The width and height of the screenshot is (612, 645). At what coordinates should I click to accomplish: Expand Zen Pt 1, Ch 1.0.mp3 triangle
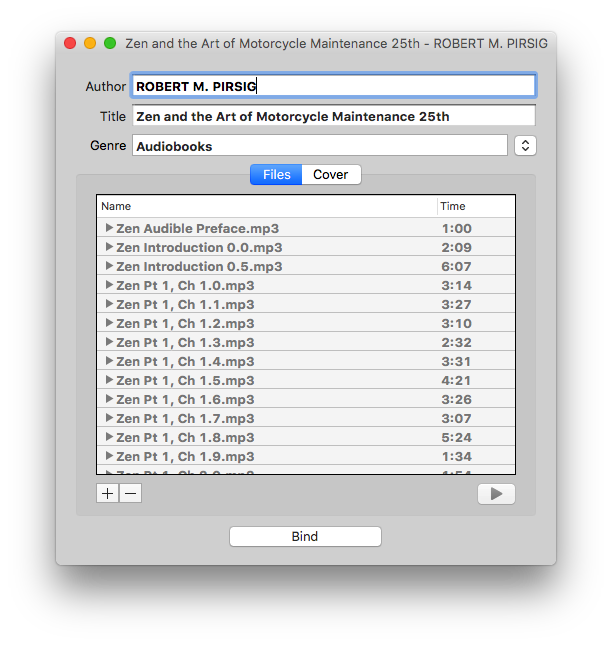coord(109,284)
